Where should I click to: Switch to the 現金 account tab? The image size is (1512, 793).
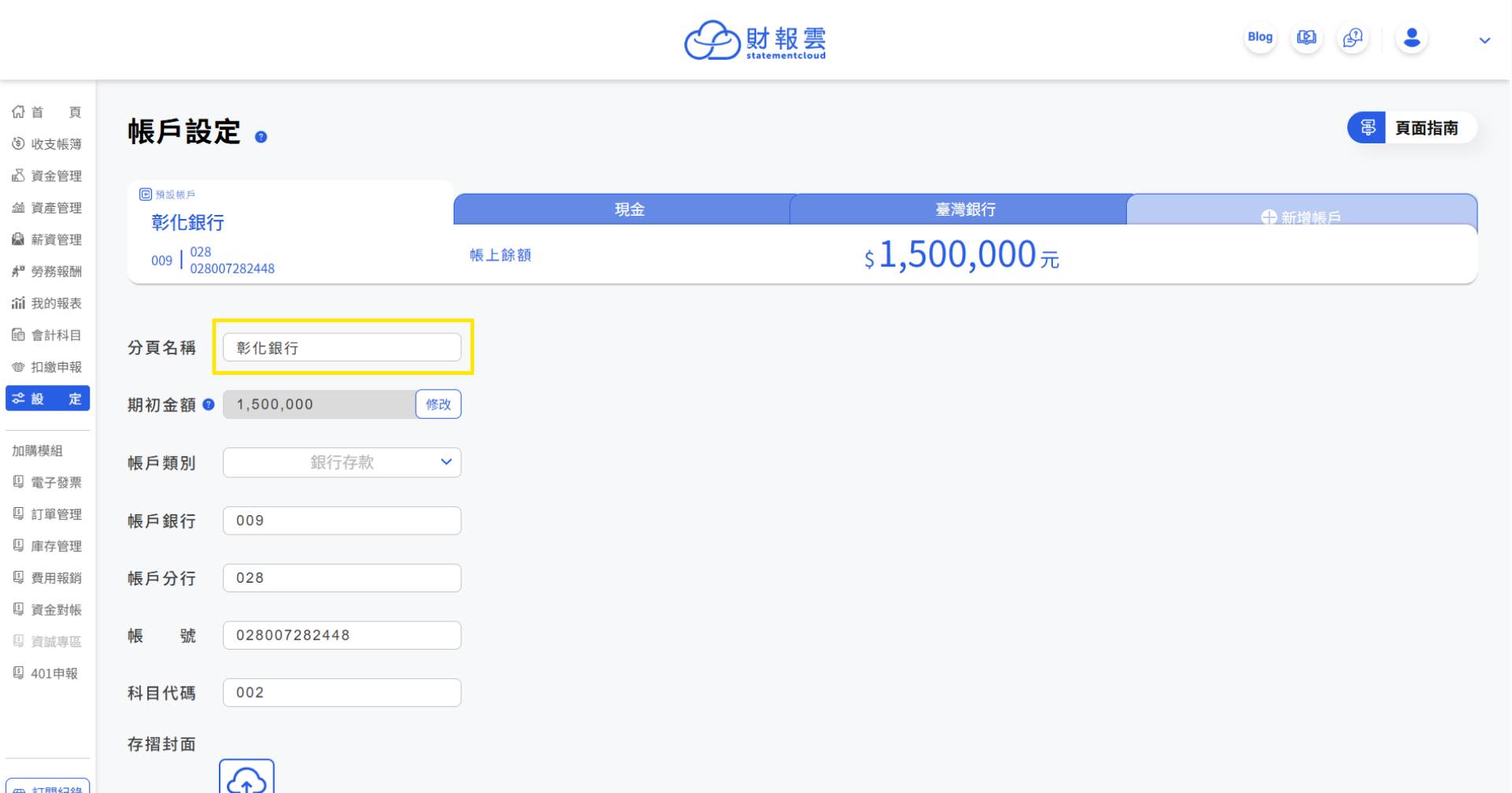point(629,209)
